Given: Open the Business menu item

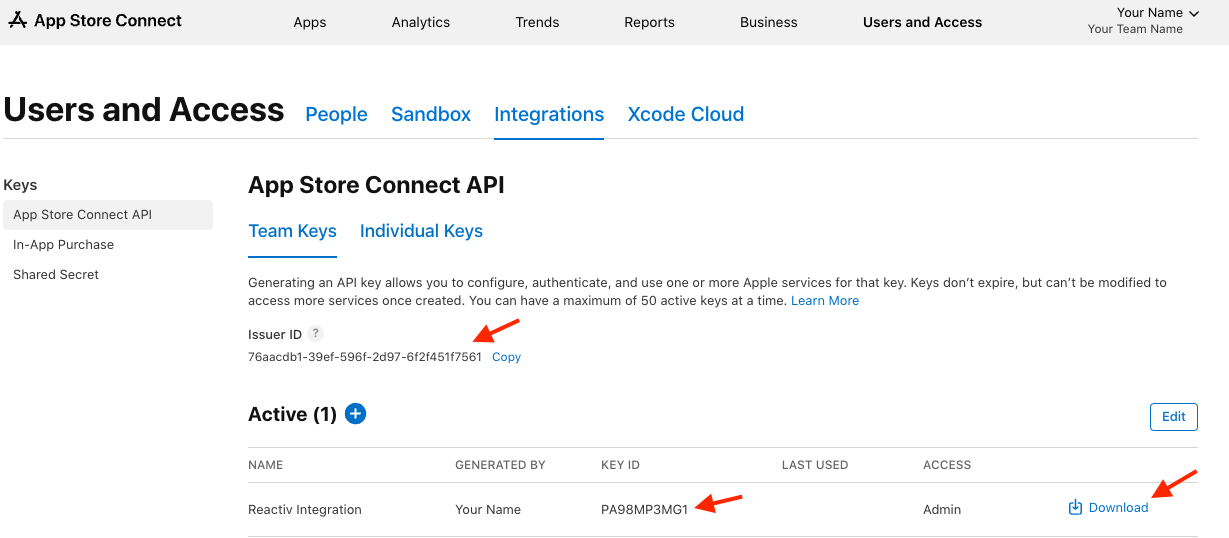Looking at the screenshot, I should pyautogui.click(x=769, y=22).
